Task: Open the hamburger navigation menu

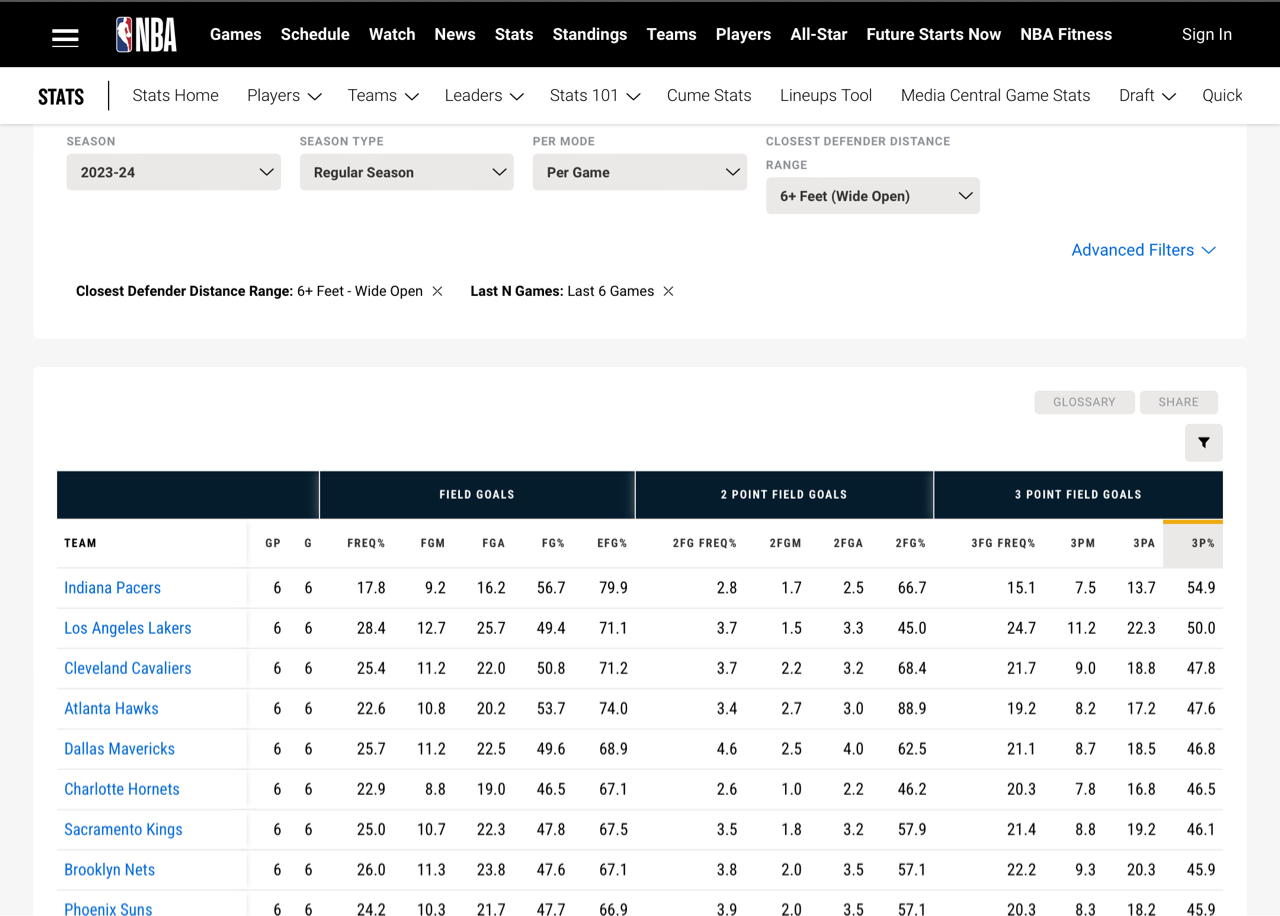Action: click(x=65, y=37)
